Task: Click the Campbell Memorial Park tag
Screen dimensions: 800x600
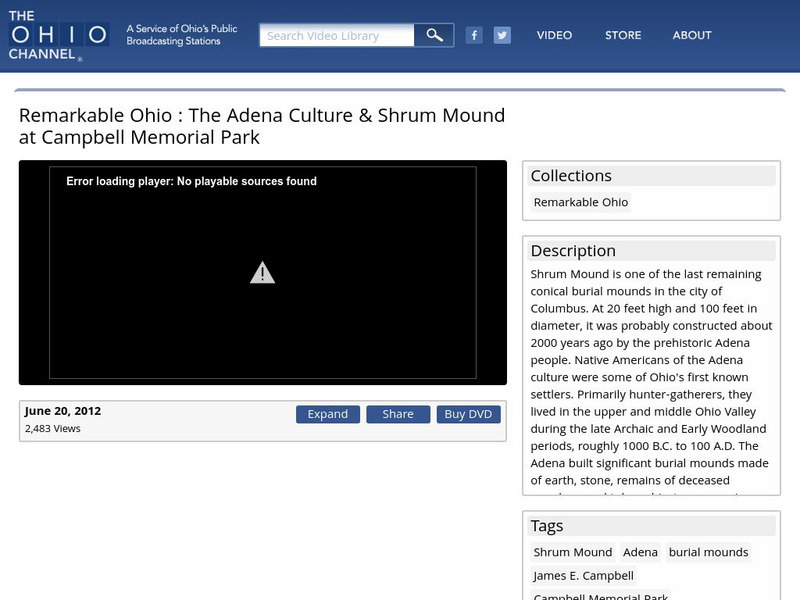Action: 601,596
